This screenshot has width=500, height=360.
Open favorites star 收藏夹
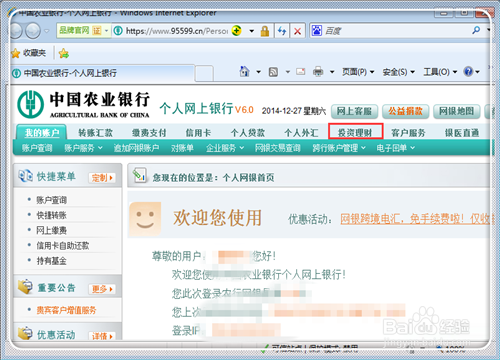(x=28, y=53)
